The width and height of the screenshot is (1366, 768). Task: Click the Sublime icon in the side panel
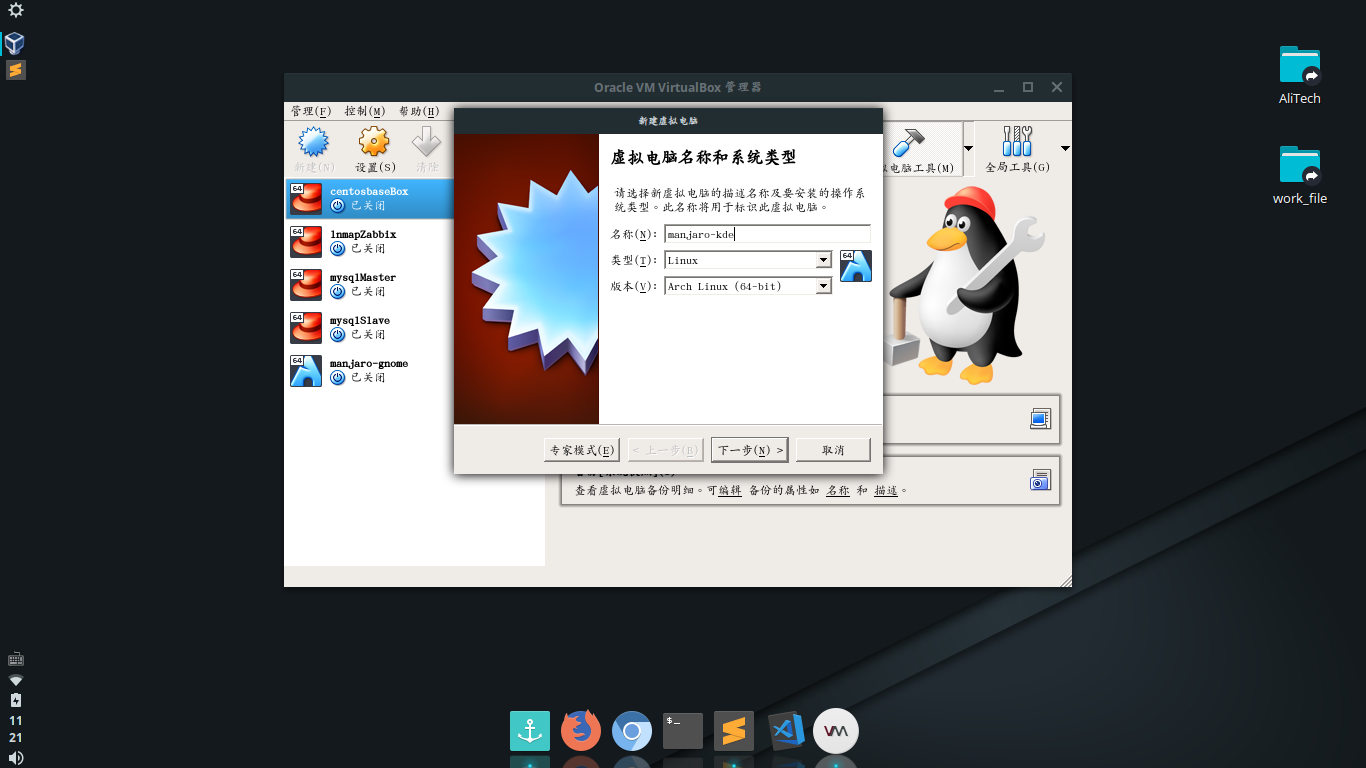pos(15,70)
